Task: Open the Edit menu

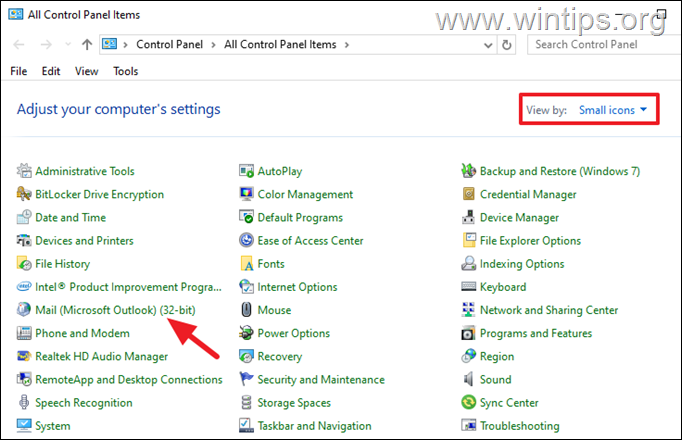Action: pos(51,71)
